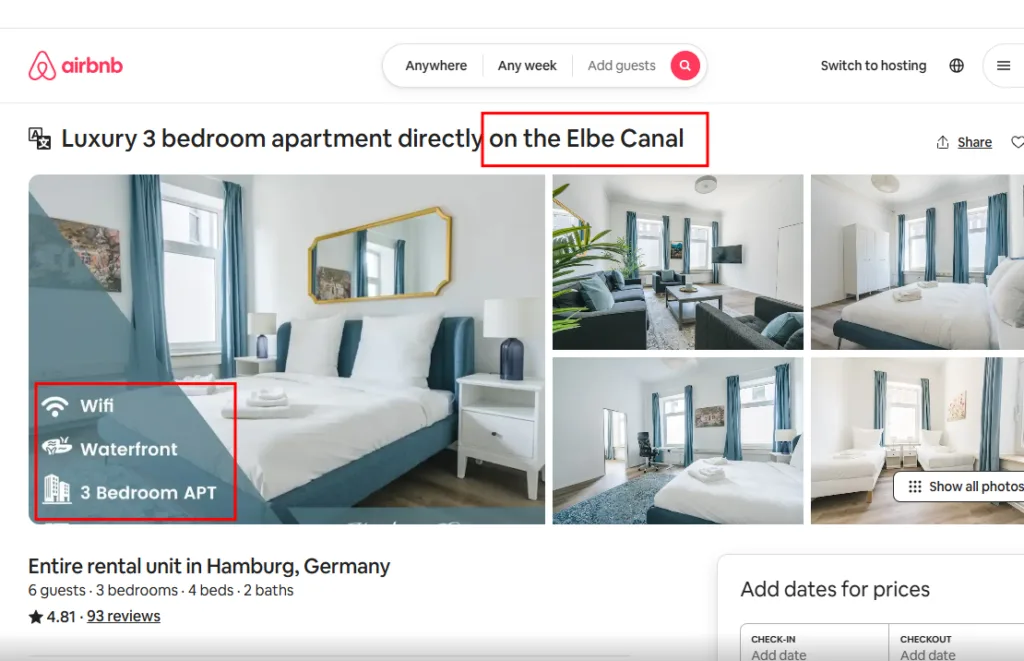Click Add guests in search bar
This screenshot has height=661, width=1024.
pos(621,65)
